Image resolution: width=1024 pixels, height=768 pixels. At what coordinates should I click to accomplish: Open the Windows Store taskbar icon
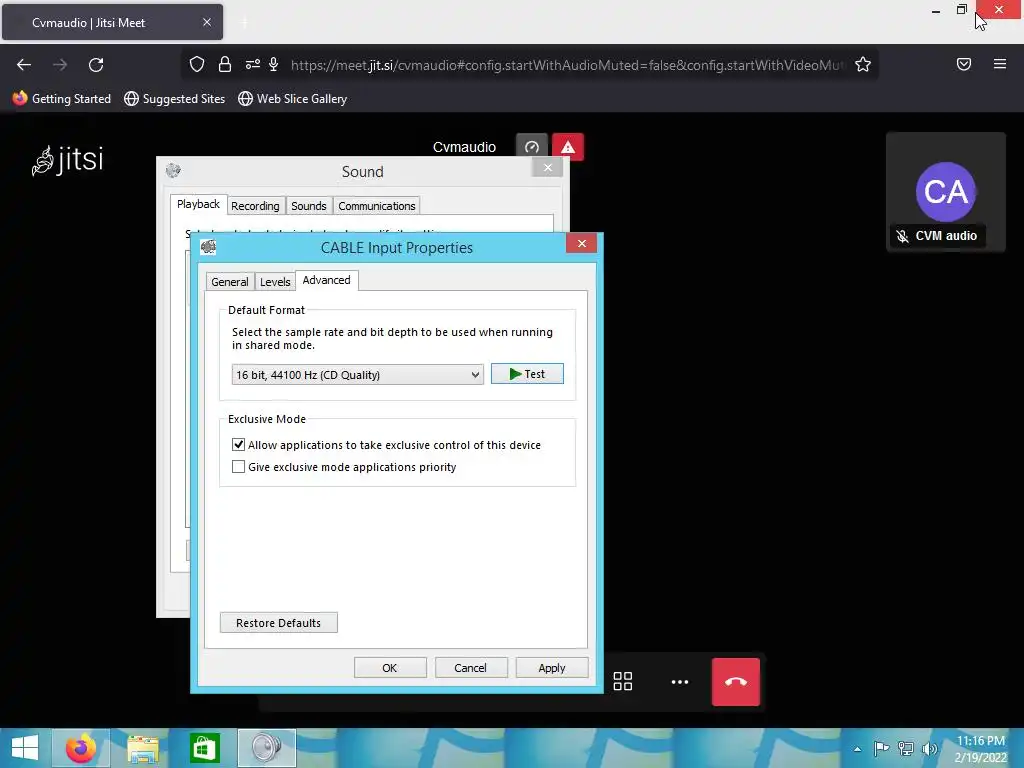coord(204,748)
